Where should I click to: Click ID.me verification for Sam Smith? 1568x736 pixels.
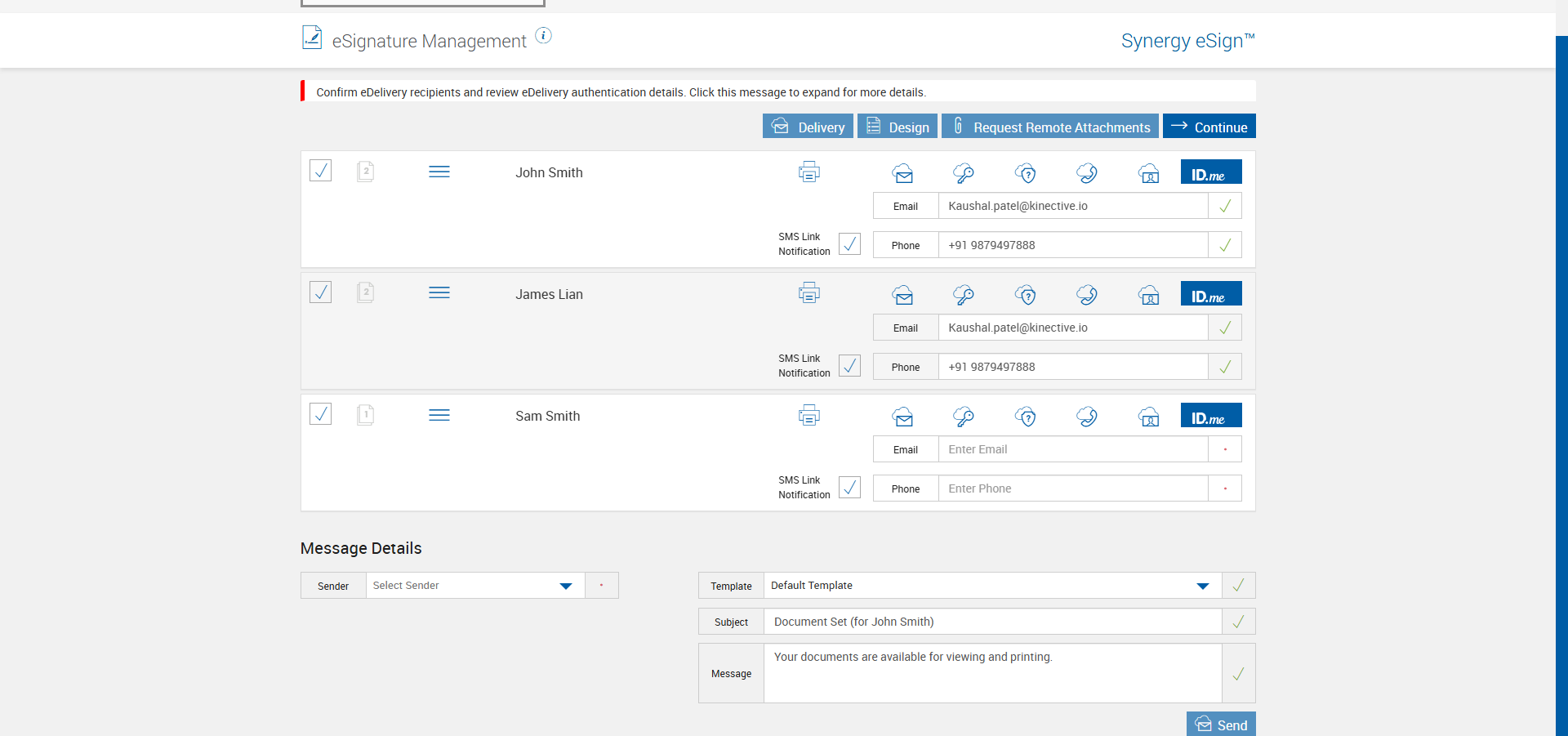1210,416
